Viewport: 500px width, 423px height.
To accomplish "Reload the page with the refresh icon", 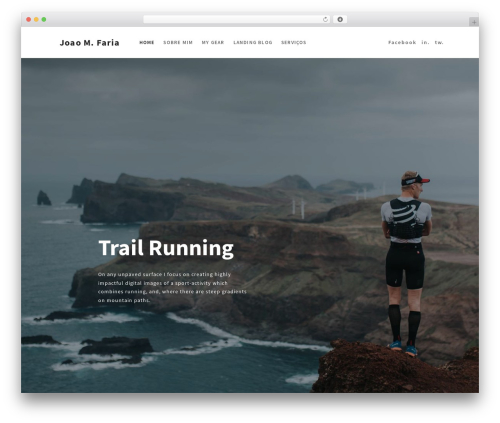I will (x=325, y=20).
